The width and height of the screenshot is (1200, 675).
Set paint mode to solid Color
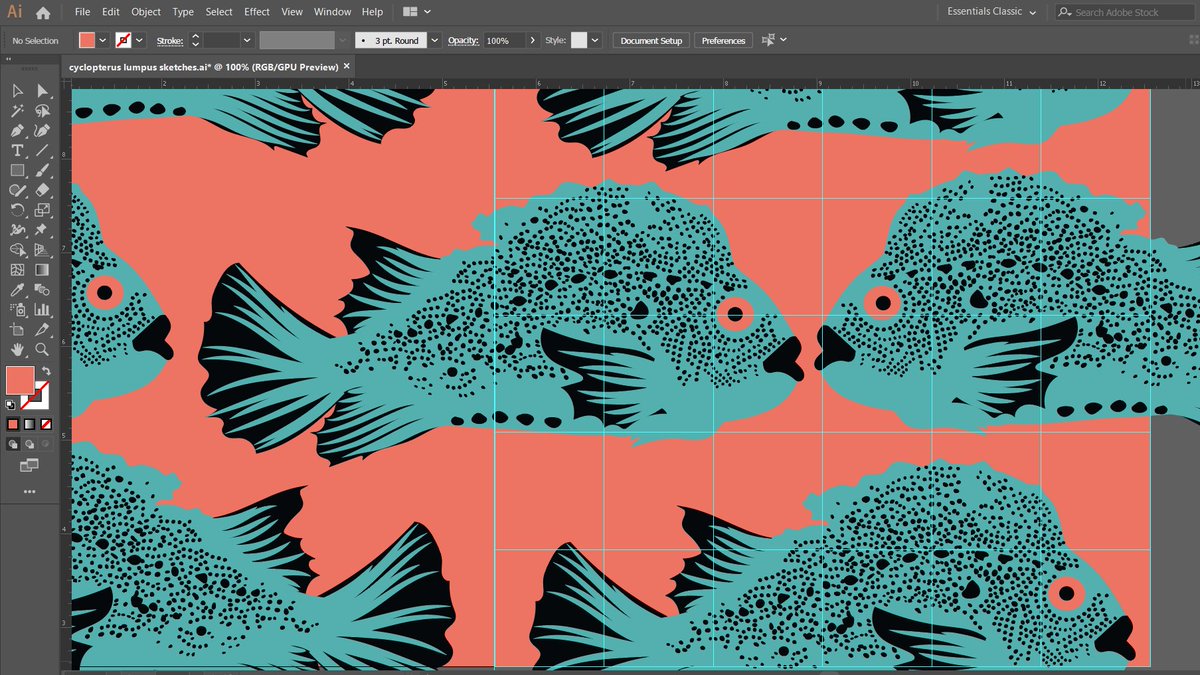[13, 424]
